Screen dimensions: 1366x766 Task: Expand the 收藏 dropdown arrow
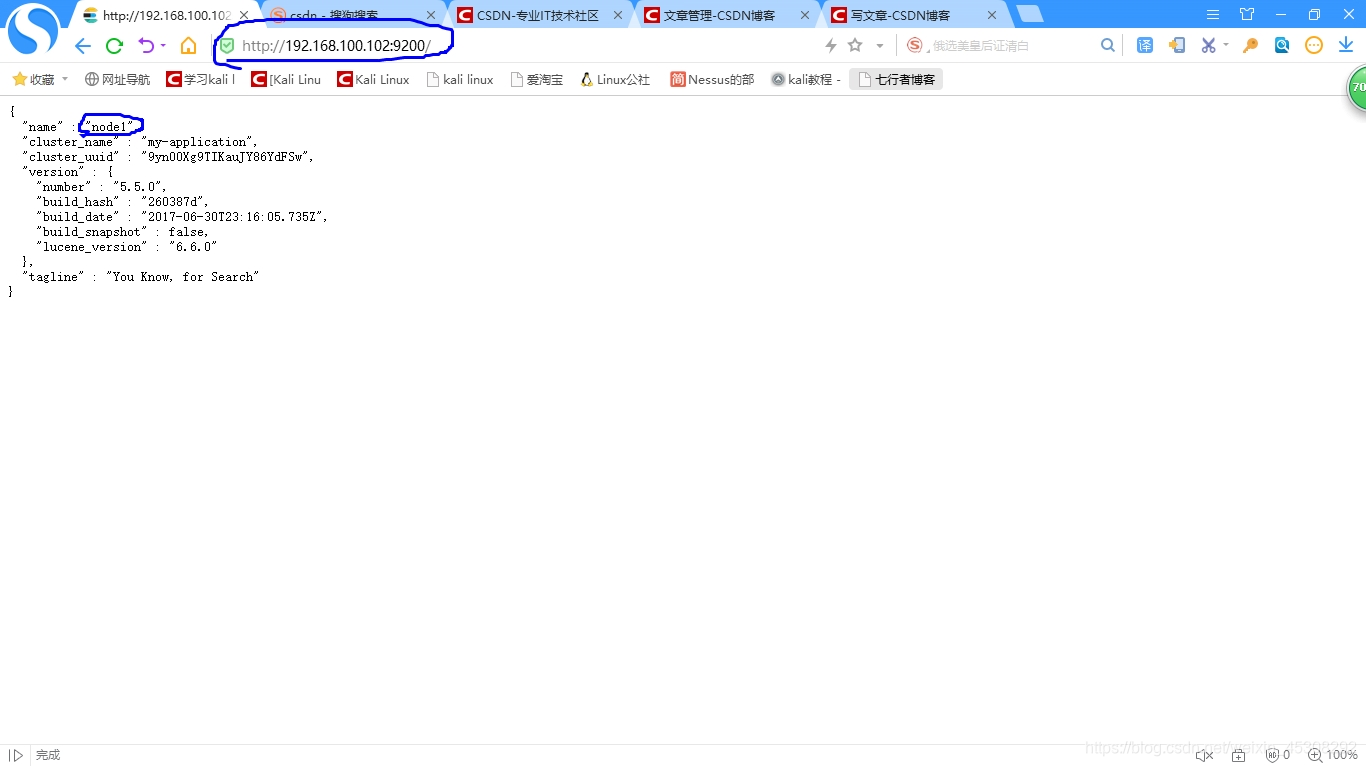click(x=65, y=79)
